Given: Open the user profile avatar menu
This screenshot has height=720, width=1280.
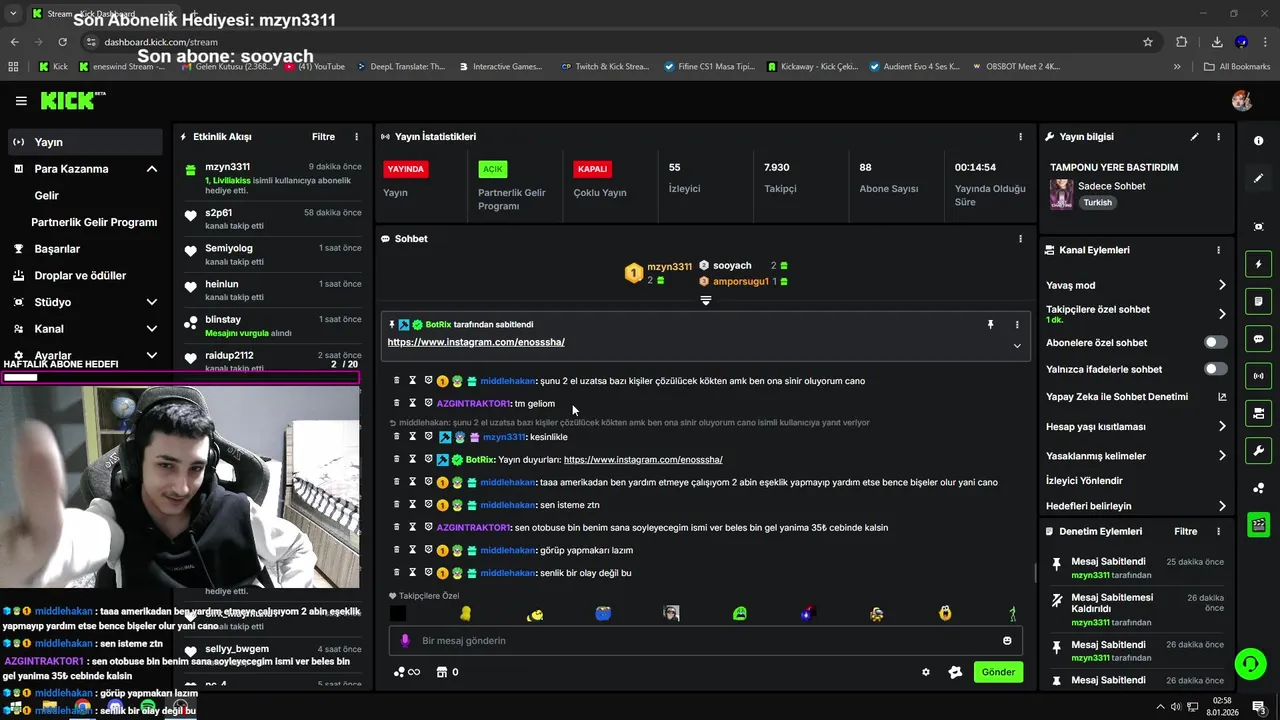Looking at the screenshot, I should click(1242, 101).
